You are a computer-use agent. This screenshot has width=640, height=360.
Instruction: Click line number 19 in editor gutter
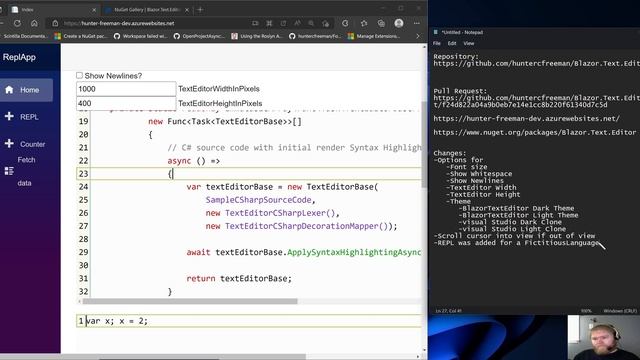point(83,121)
